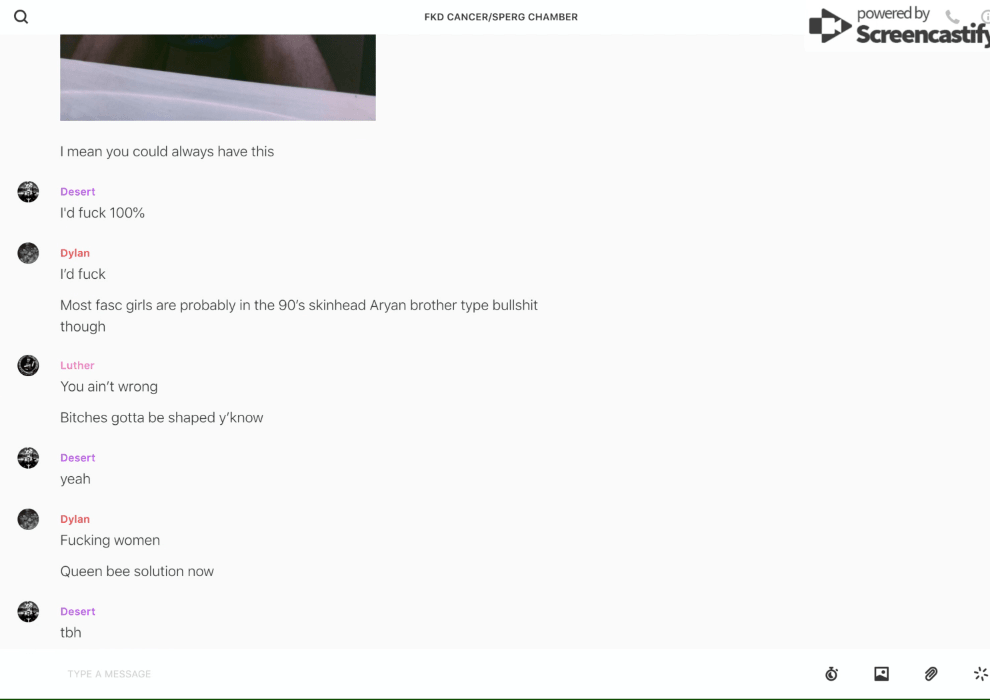The width and height of the screenshot is (990, 700).
Task: Open the spinner icon beside paperclip
Action: pyautogui.click(x=981, y=673)
